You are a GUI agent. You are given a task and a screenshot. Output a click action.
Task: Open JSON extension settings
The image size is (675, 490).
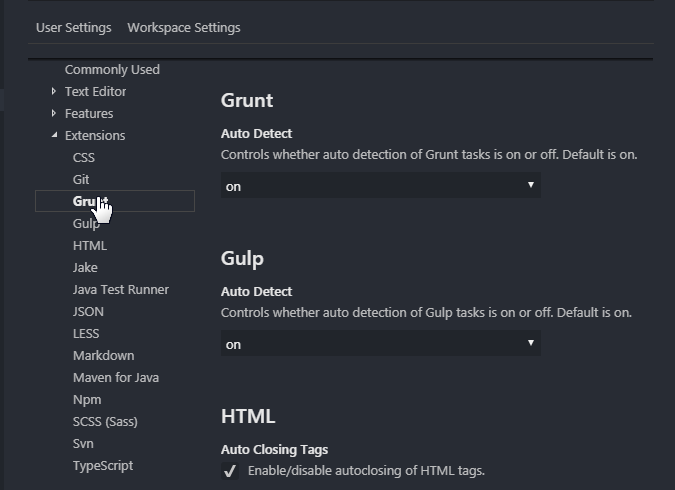tap(88, 311)
